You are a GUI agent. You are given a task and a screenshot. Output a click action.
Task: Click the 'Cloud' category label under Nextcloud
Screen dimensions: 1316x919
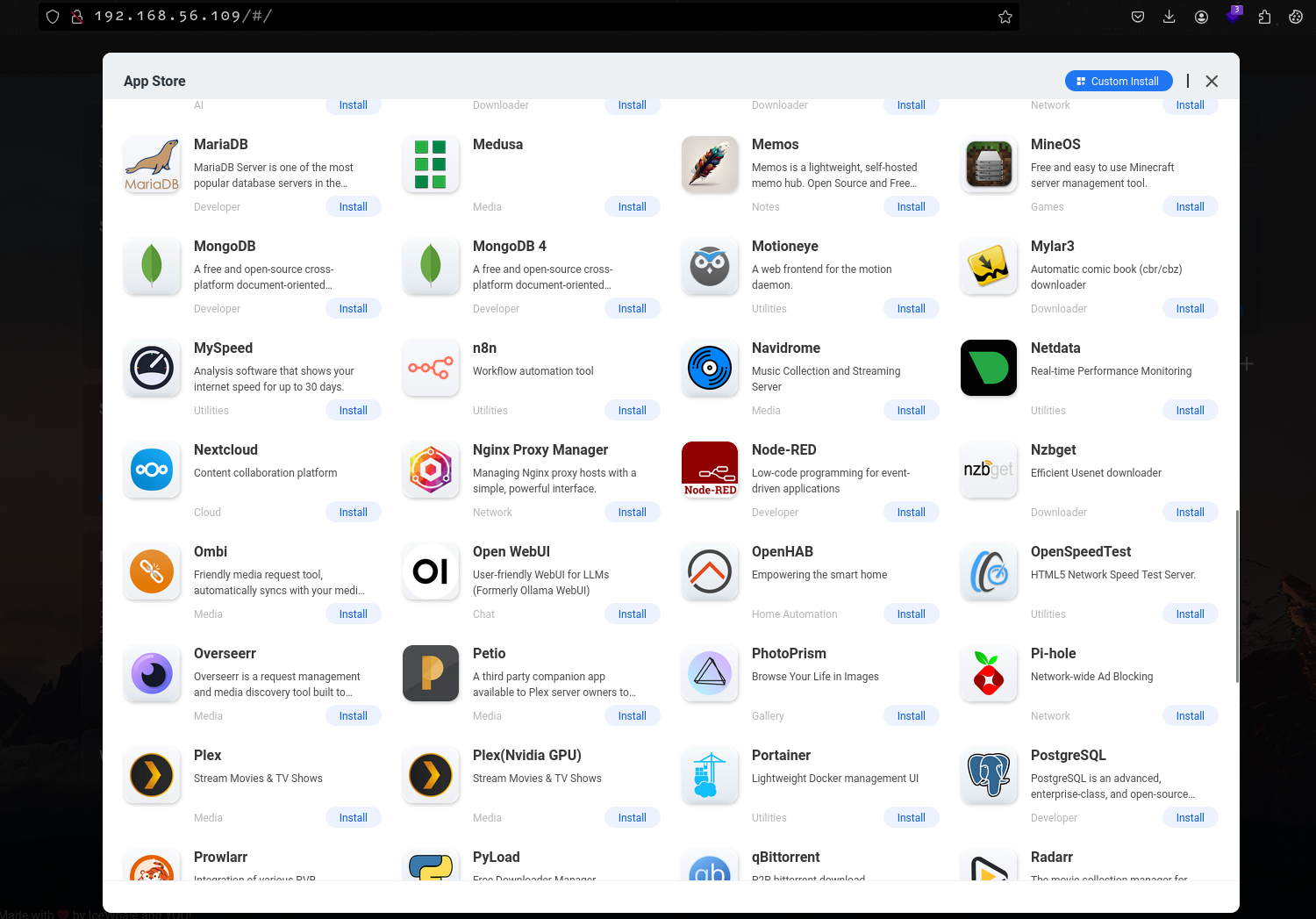pyautogui.click(x=207, y=513)
